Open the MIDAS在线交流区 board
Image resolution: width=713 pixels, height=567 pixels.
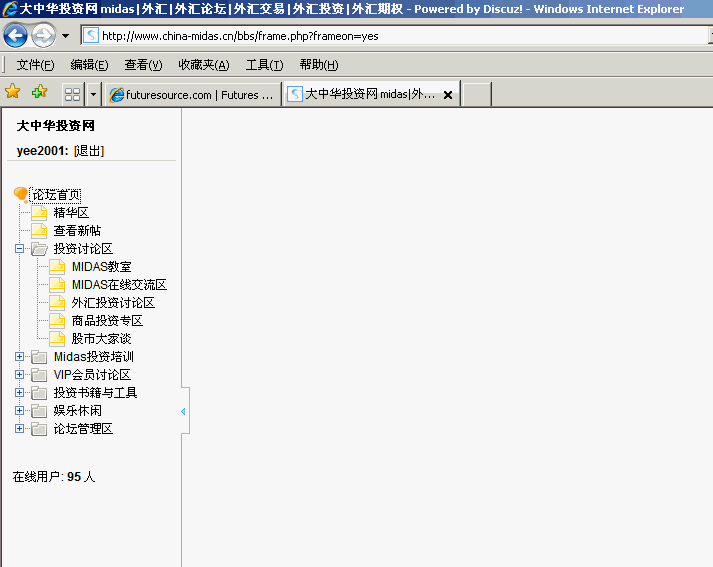pos(120,285)
